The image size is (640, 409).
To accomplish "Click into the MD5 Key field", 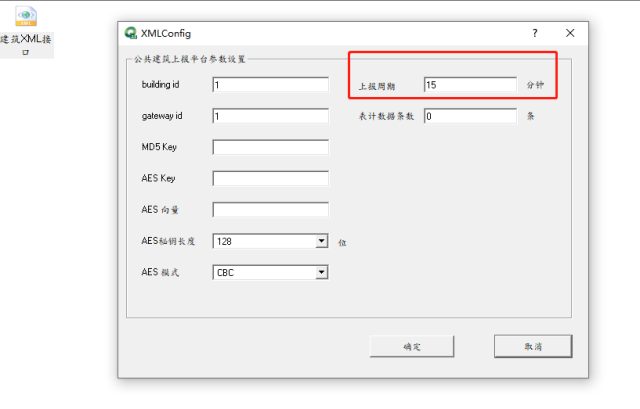I will point(270,147).
